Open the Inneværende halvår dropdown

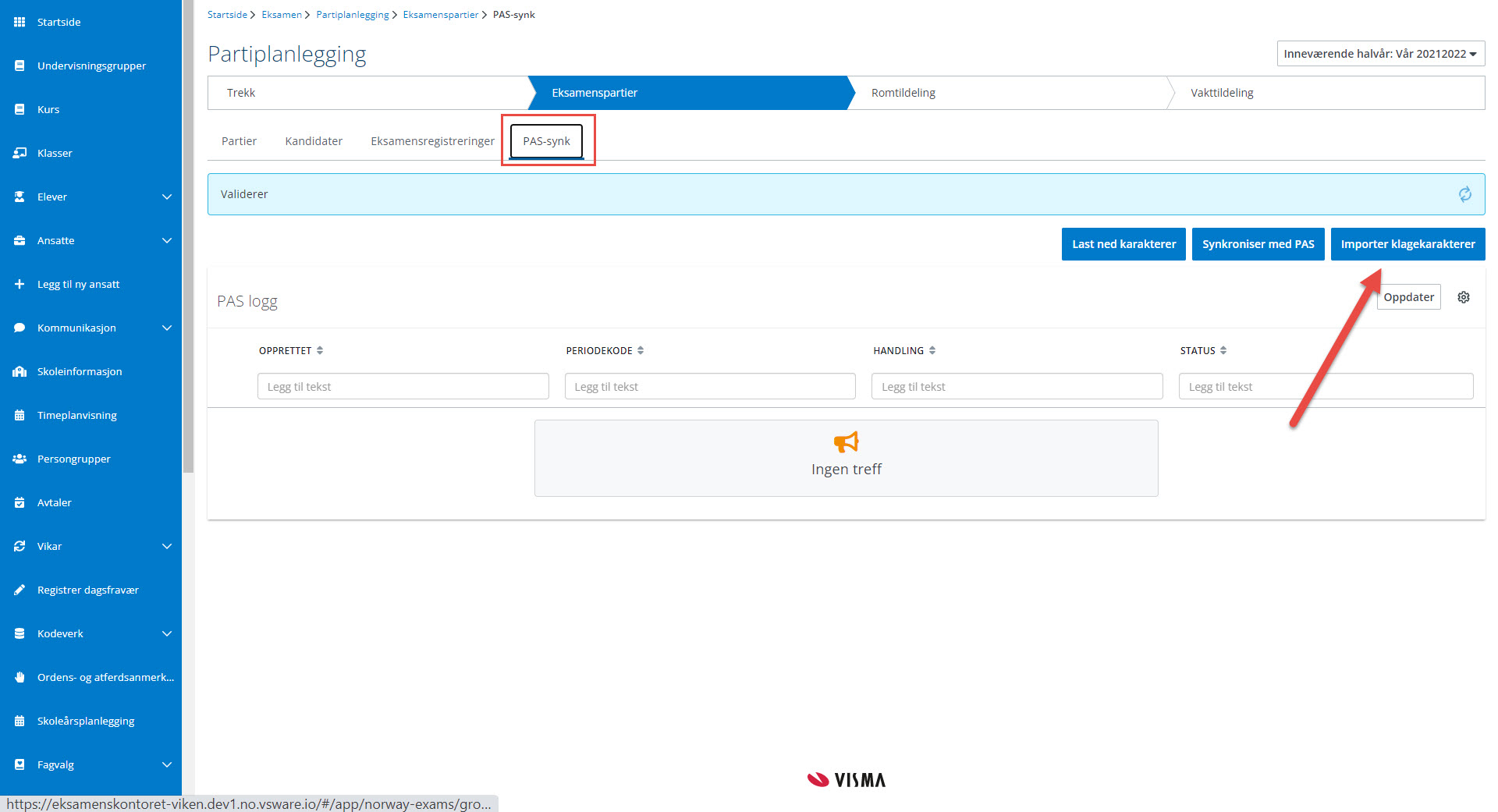tap(1380, 54)
